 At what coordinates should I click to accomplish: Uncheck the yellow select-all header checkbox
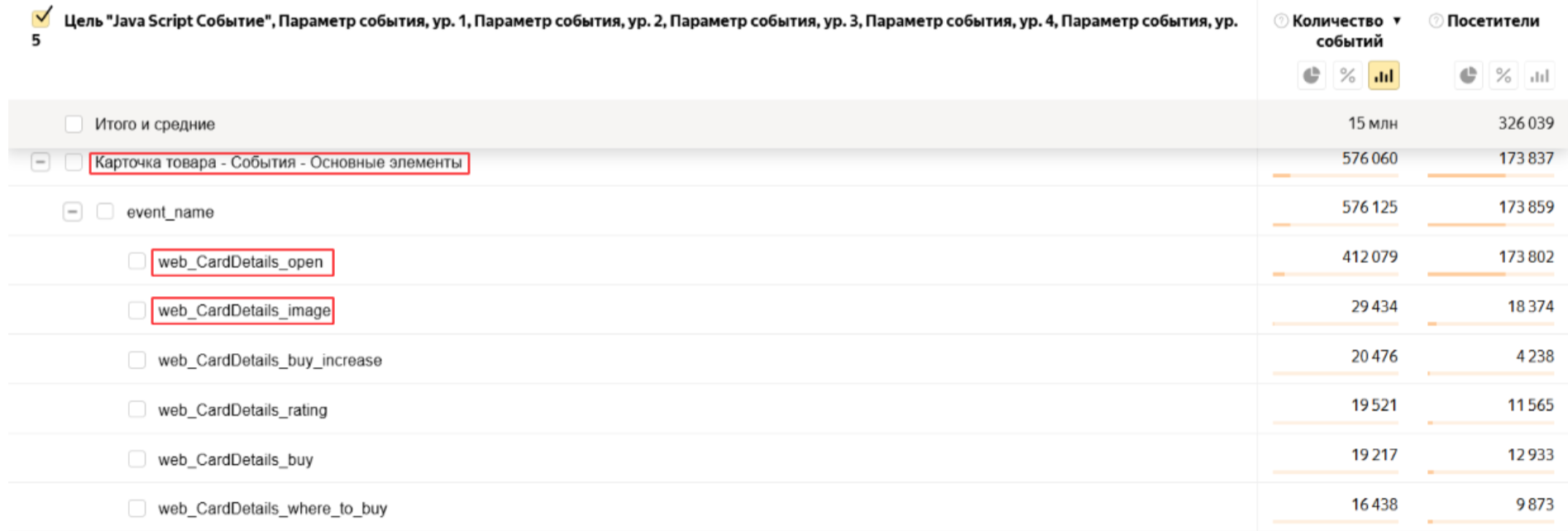pos(41,17)
